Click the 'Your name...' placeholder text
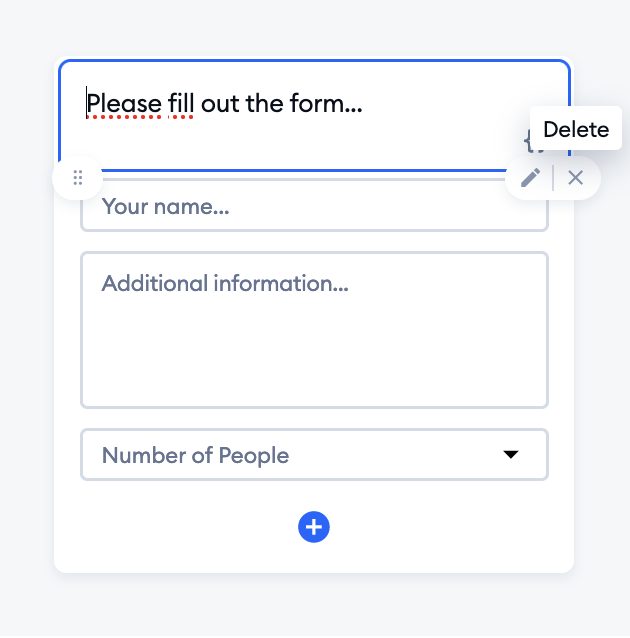 165,206
